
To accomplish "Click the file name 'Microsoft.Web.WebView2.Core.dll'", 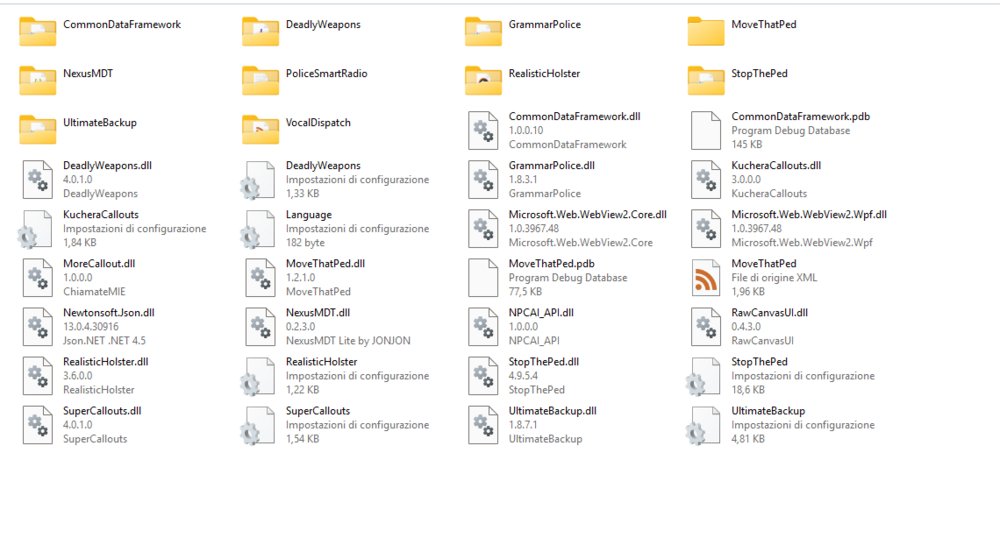I will [587, 215].
